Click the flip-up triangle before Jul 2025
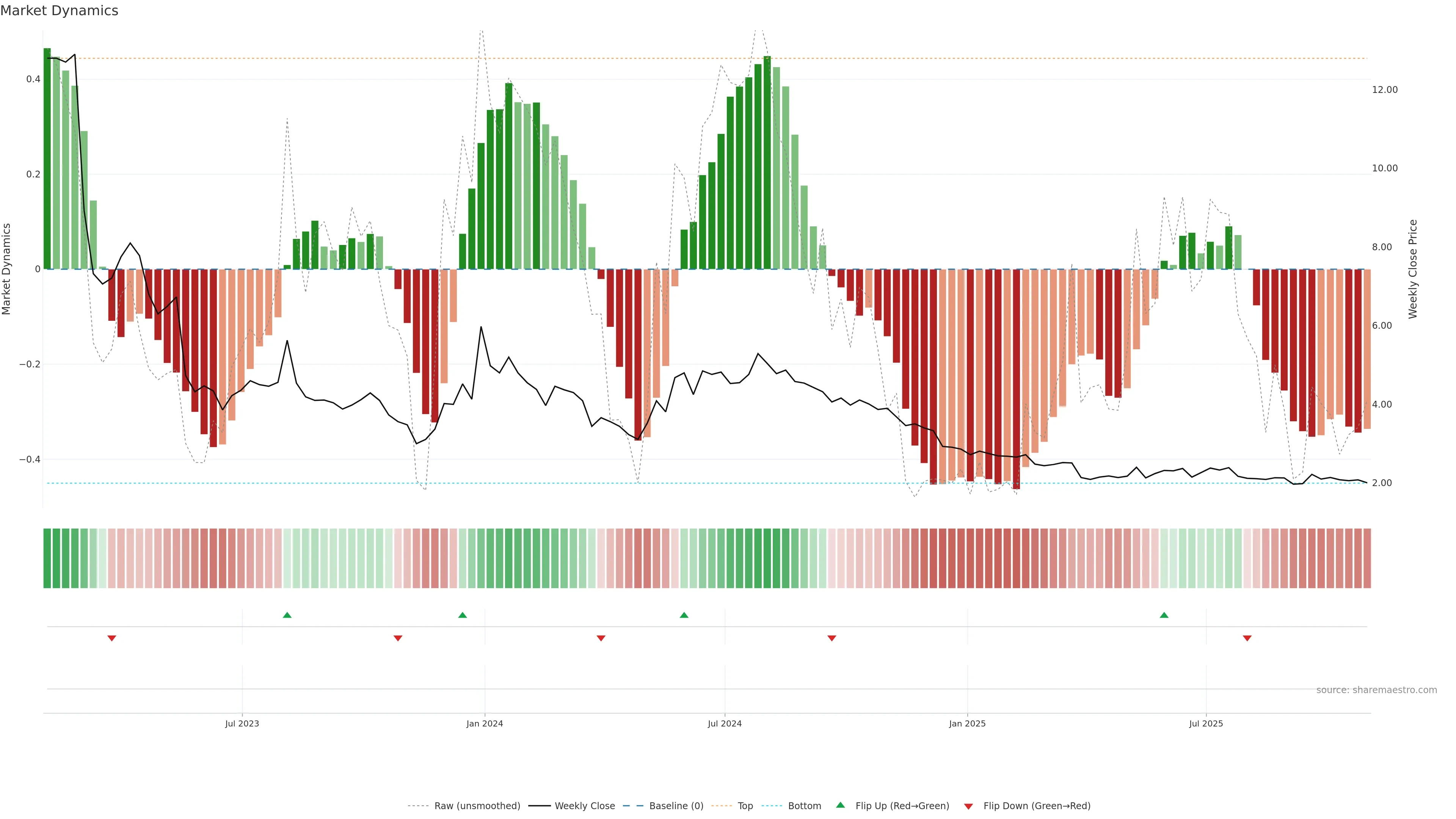 pyautogui.click(x=1164, y=615)
